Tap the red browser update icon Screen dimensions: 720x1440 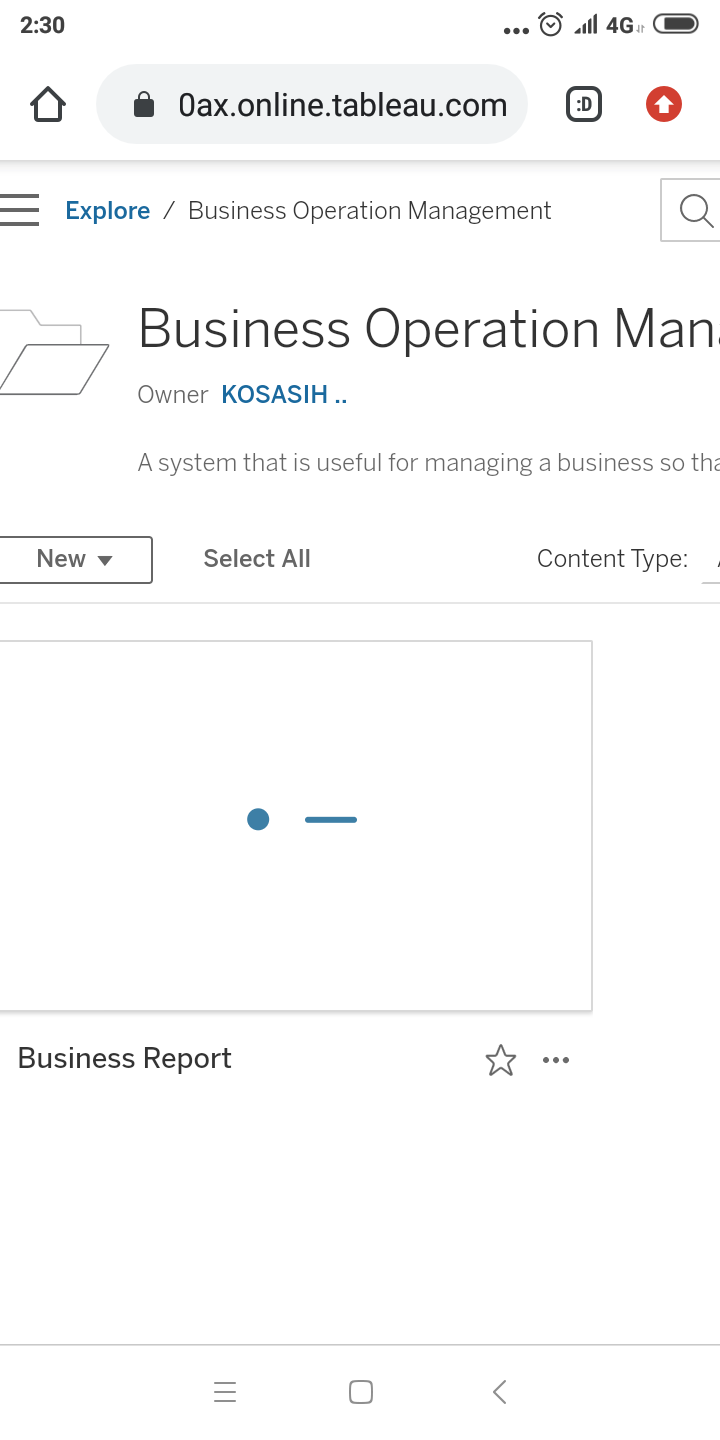663,103
